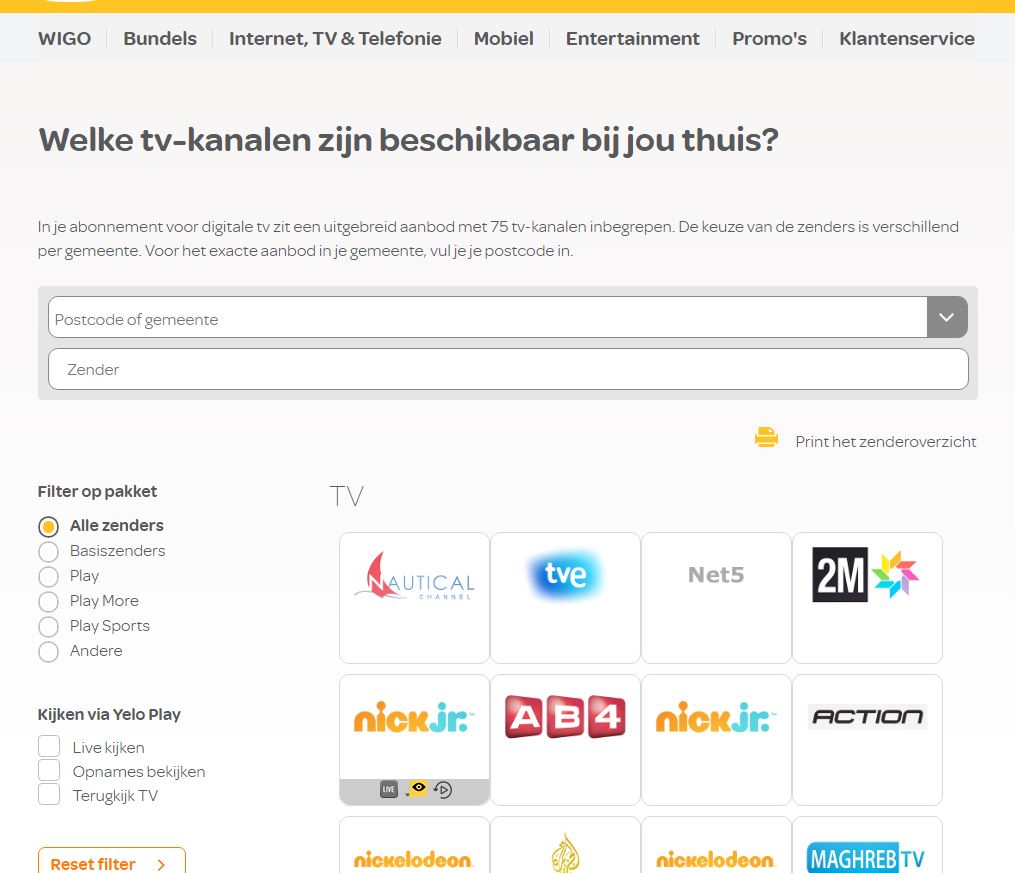Click the yellow eye icon on the nick jr. card

click(418, 788)
